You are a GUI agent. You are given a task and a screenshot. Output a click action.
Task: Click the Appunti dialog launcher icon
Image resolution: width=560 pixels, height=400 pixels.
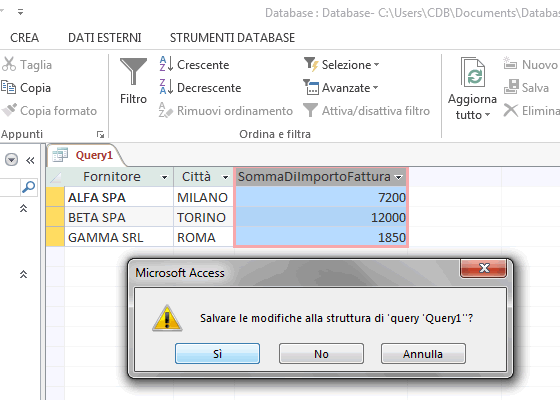[x=100, y=134]
